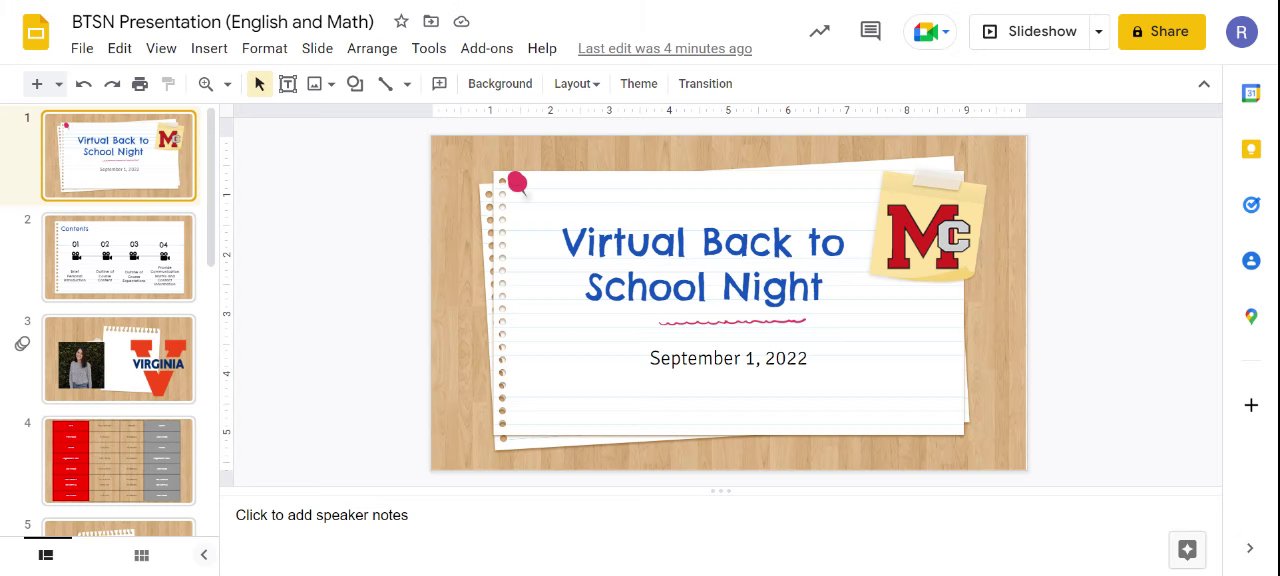Open the Add-ons menu
This screenshot has width=1280, height=576.
(x=487, y=48)
